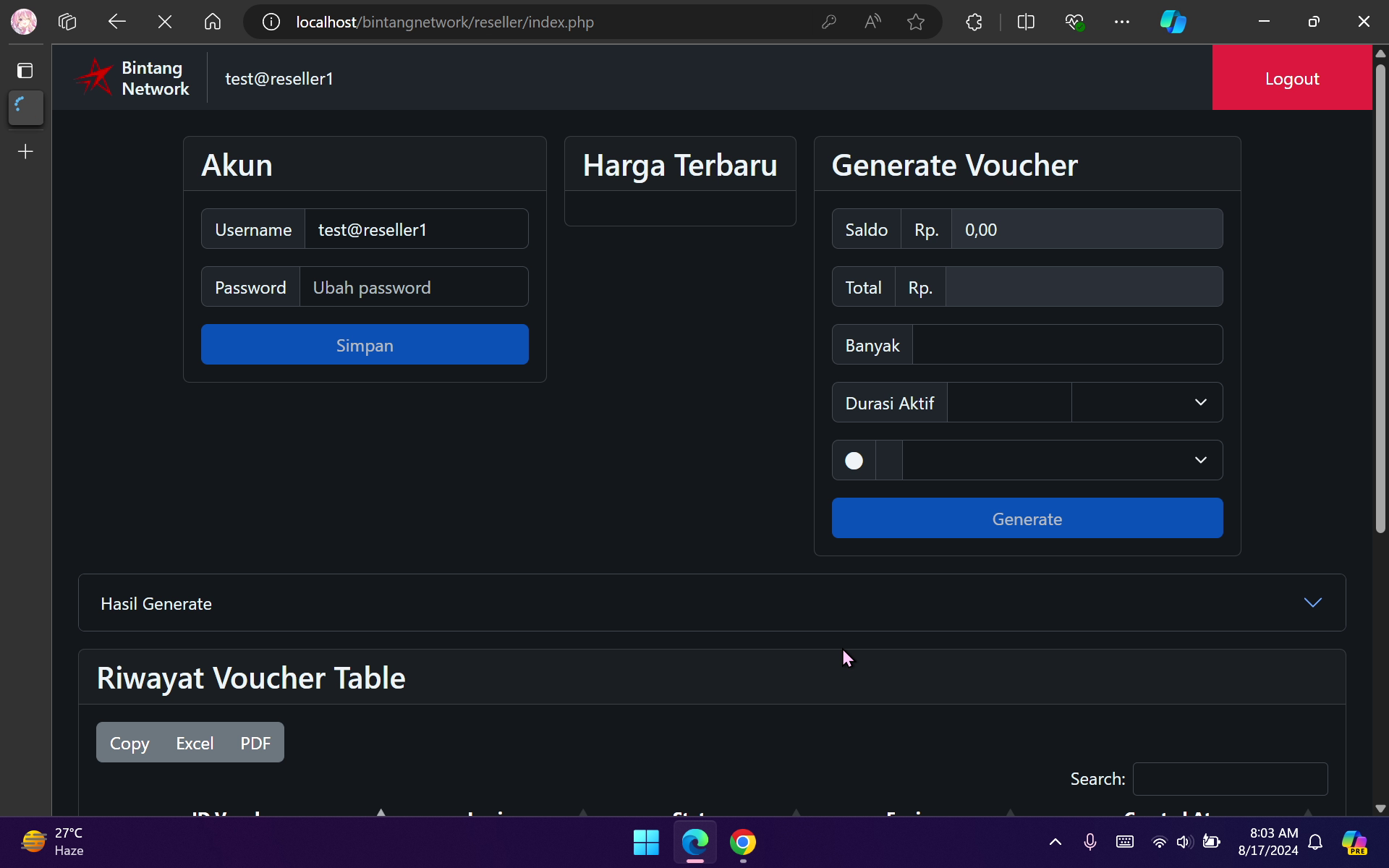Show hidden system tray icons
Image resolution: width=1389 pixels, height=868 pixels.
[x=1055, y=841]
